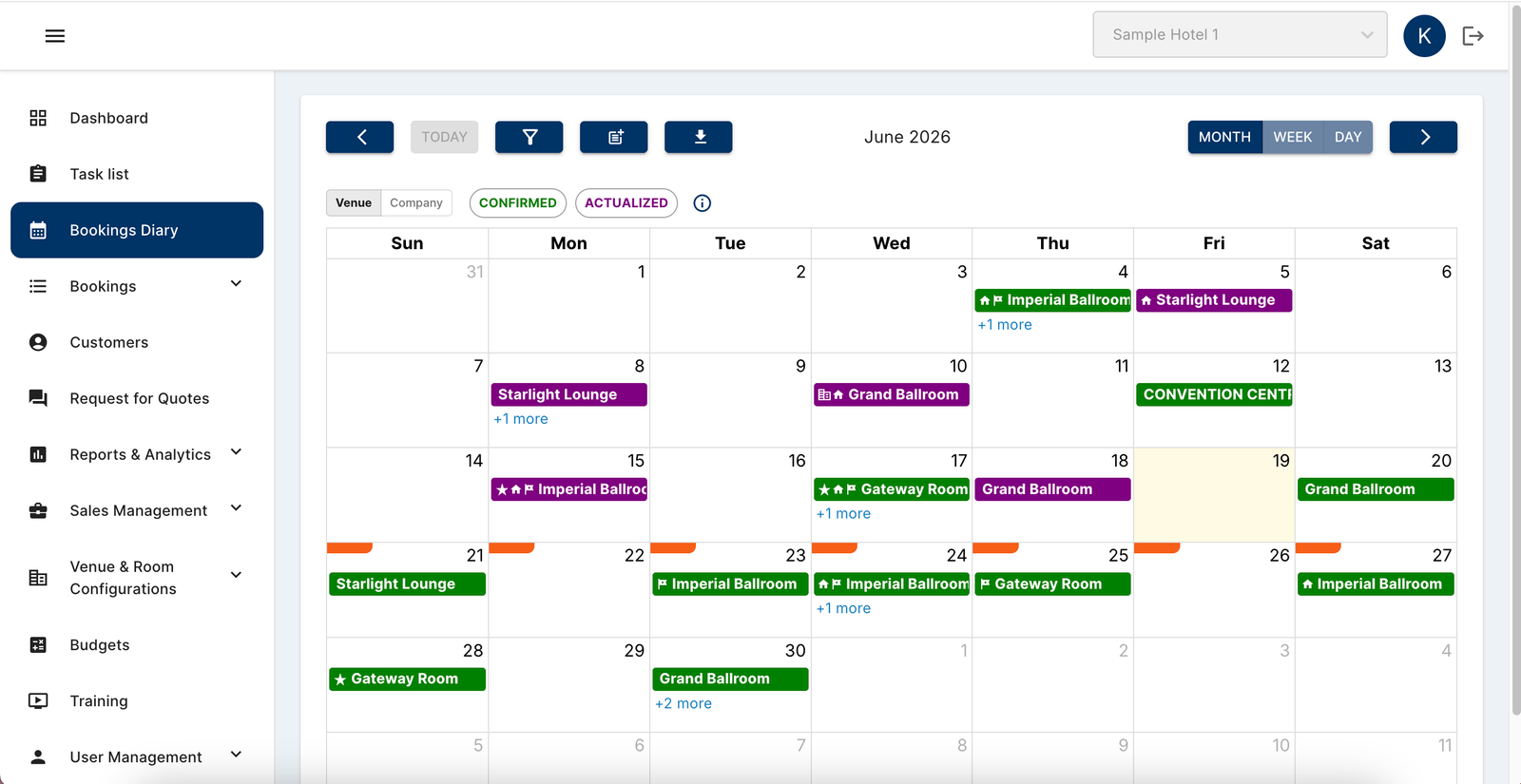Show the status legend info icon

703,202
